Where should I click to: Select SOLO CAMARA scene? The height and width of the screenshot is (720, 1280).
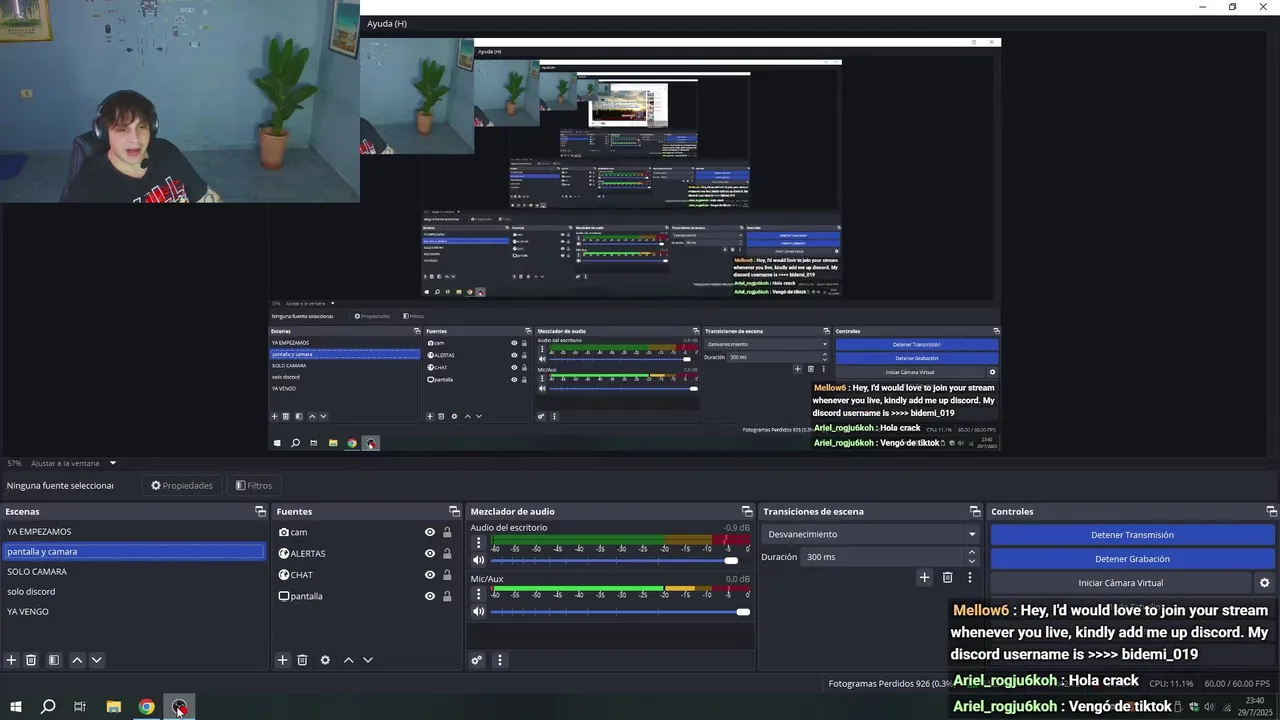pos(134,572)
